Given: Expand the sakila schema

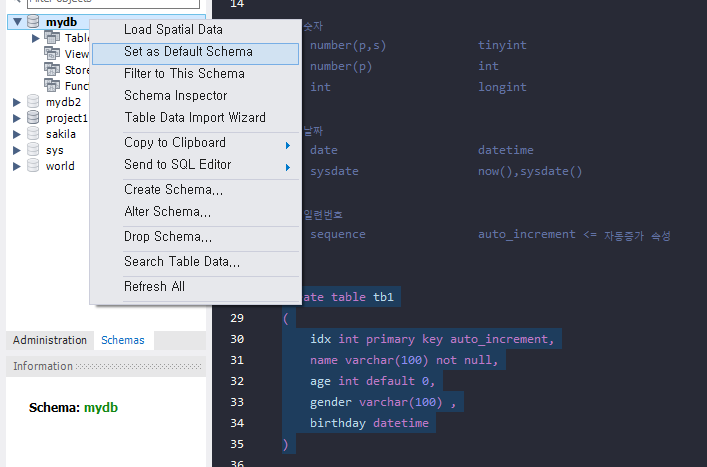Looking at the screenshot, I should click(x=17, y=134).
